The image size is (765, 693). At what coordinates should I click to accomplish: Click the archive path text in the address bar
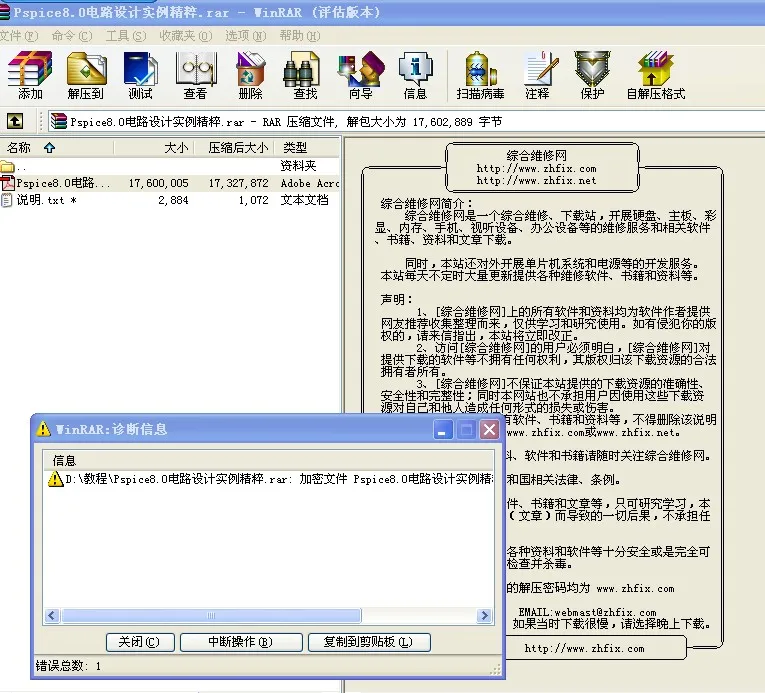point(286,122)
